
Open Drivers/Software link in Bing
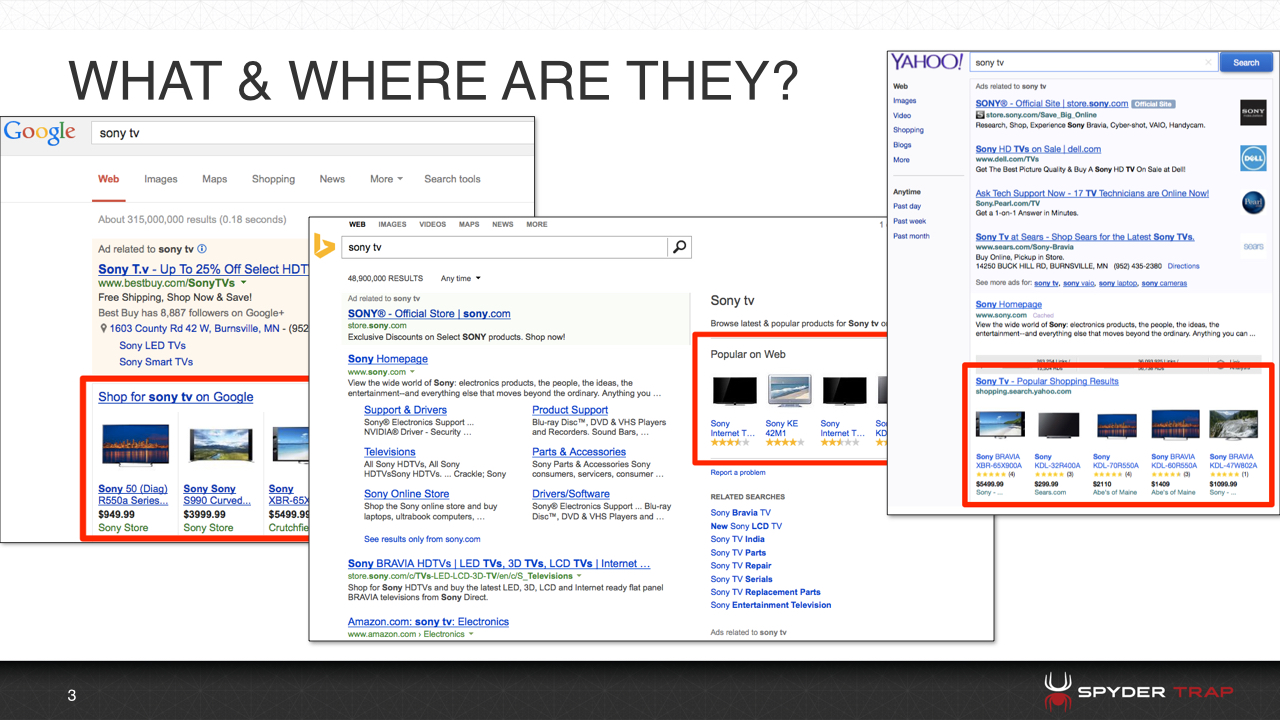click(x=571, y=494)
